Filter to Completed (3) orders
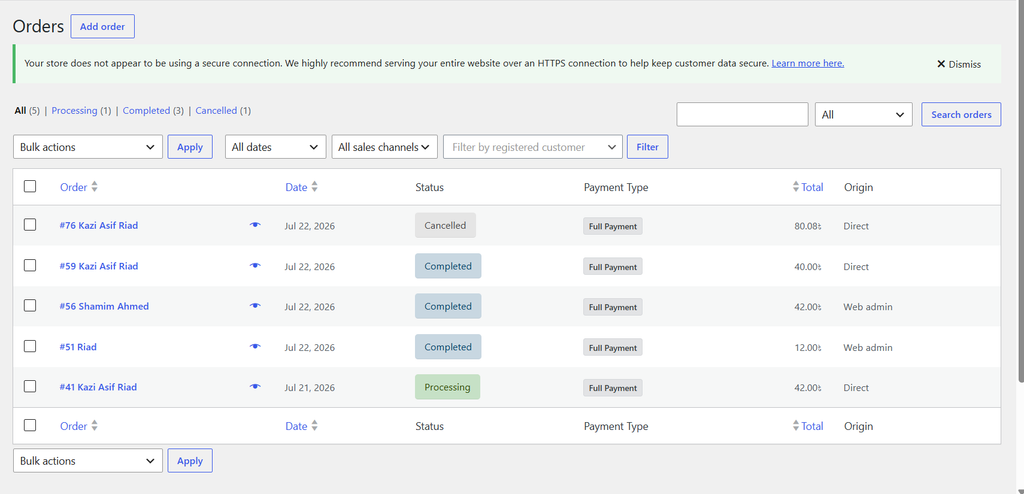The width and height of the screenshot is (1024, 494). (153, 111)
